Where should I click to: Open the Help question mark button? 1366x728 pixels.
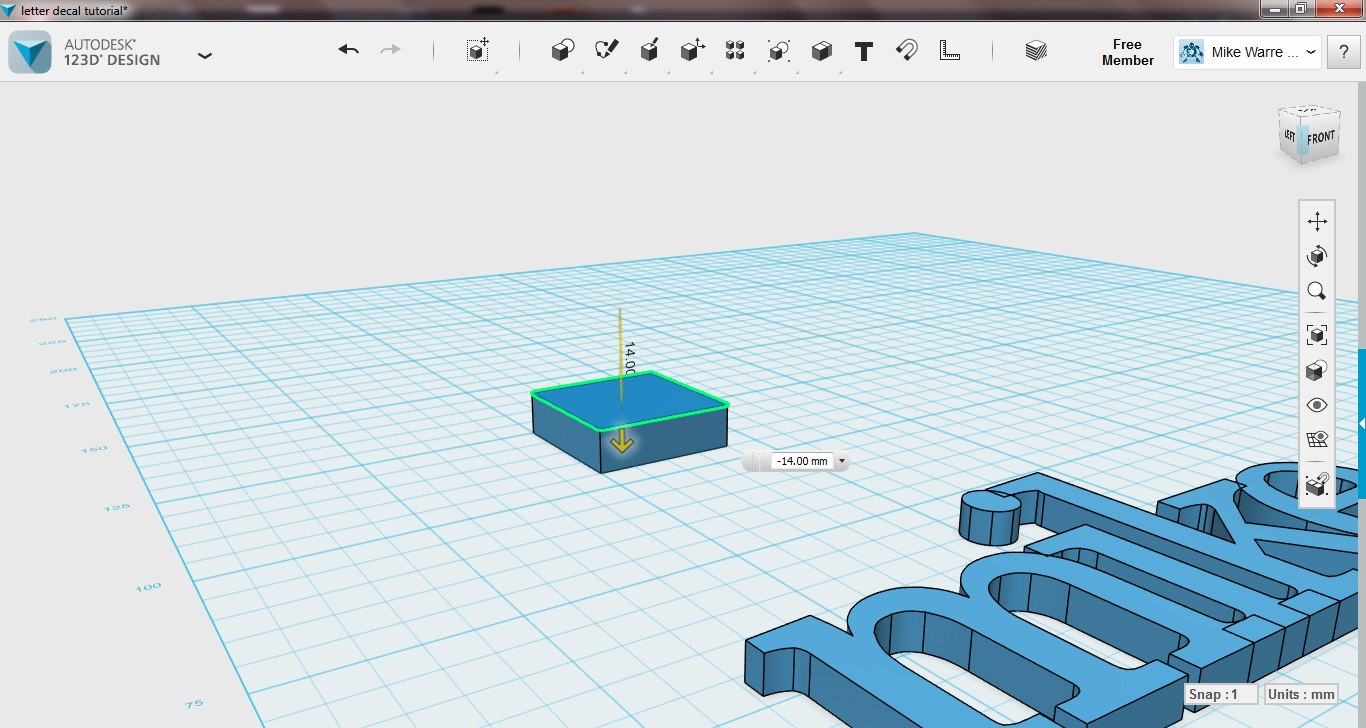pyautogui.click(x=1343, y=52)
